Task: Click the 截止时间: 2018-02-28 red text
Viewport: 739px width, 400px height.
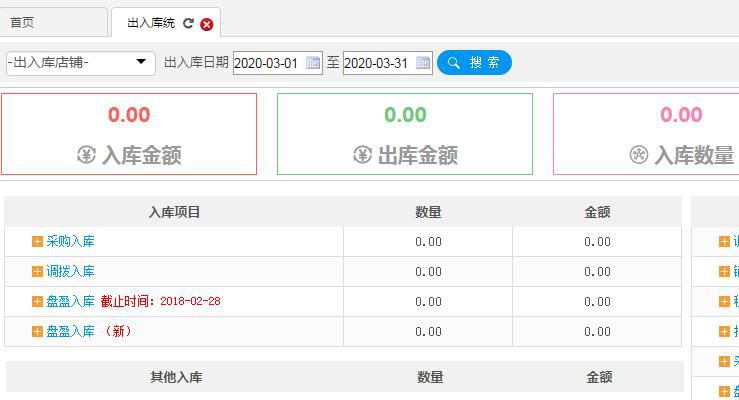Action: pos(160,302)
